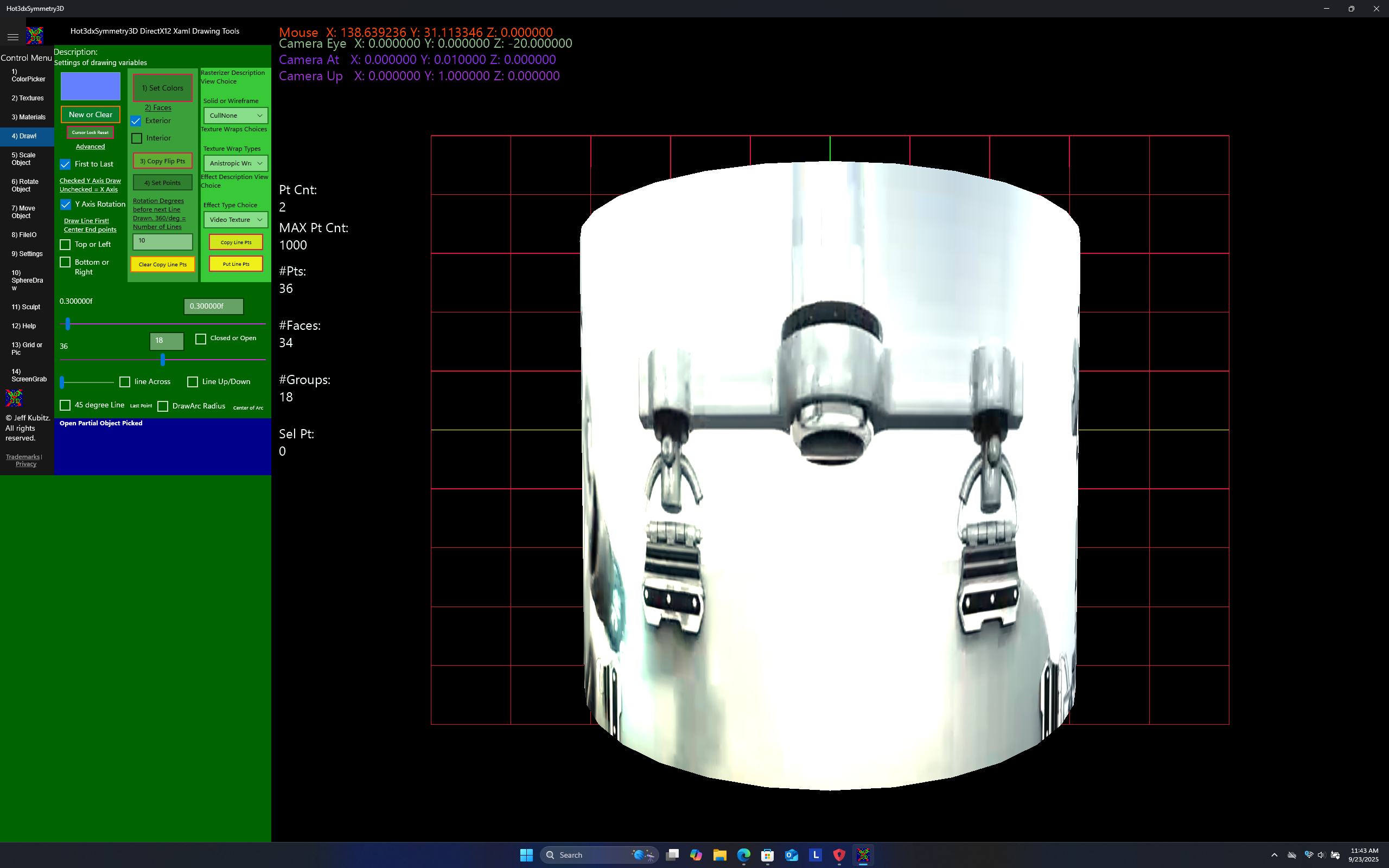Launch Microsoft Edge from the taskbar
The height and width of the screenshot is (868, 1389).
[x=743, y=855]
